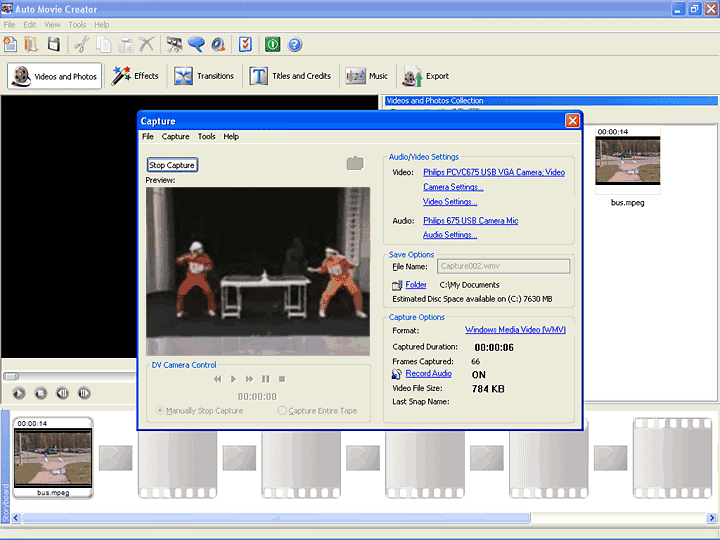This screenshot has height=540, width=720.
Task: Click the speaker icon beside Record Audio
Action: point(396,374)
